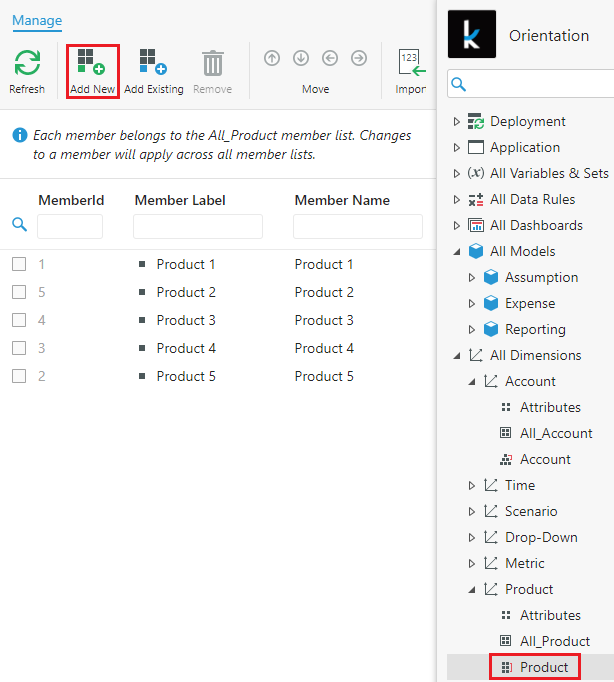This screenshot has height=682, width=614.
Task: Select Attributes under Account dimension
Action: tap(550, 407)
